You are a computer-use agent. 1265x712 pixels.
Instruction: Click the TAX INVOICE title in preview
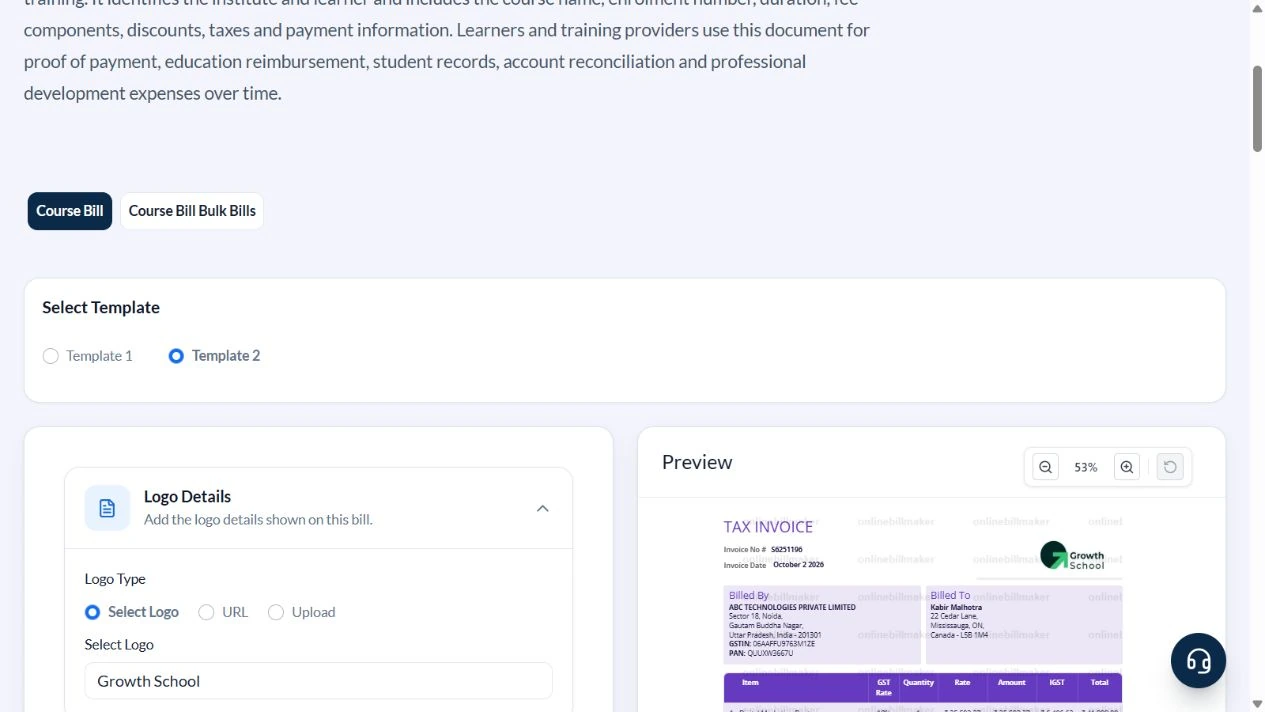coord(768,527)
